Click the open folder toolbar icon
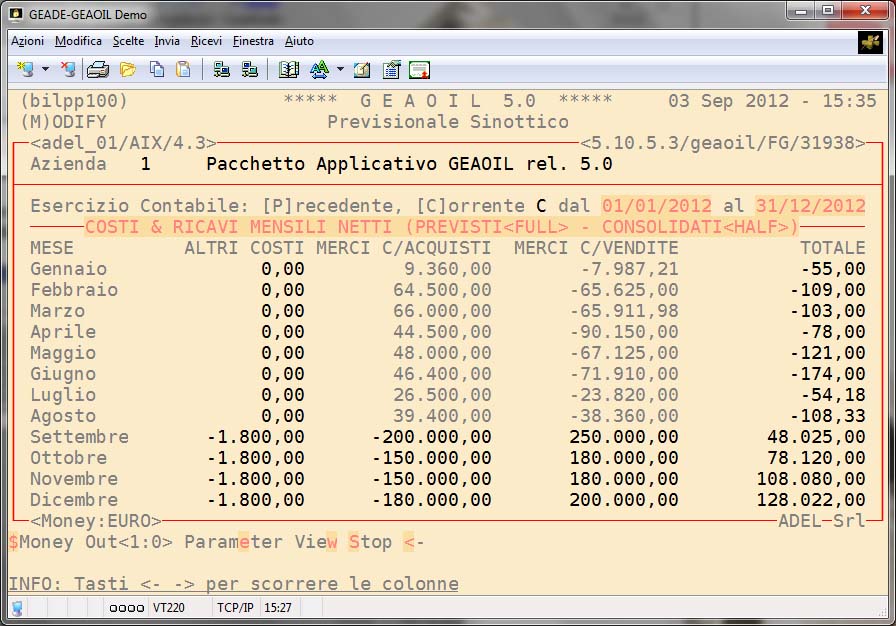The height and width of the screenshot is (626, 896). pos(127,70)
